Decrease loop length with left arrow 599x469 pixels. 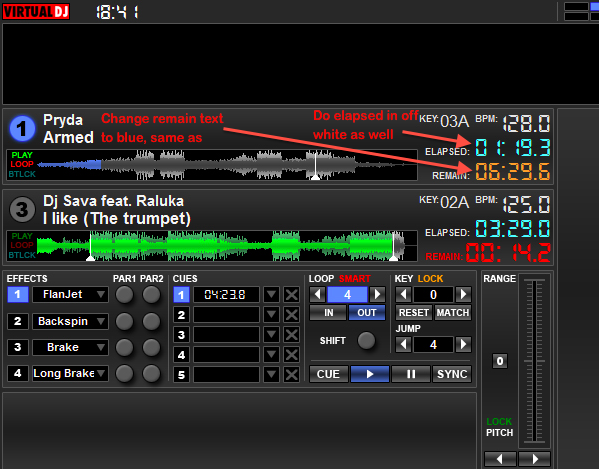pos(317,294)
